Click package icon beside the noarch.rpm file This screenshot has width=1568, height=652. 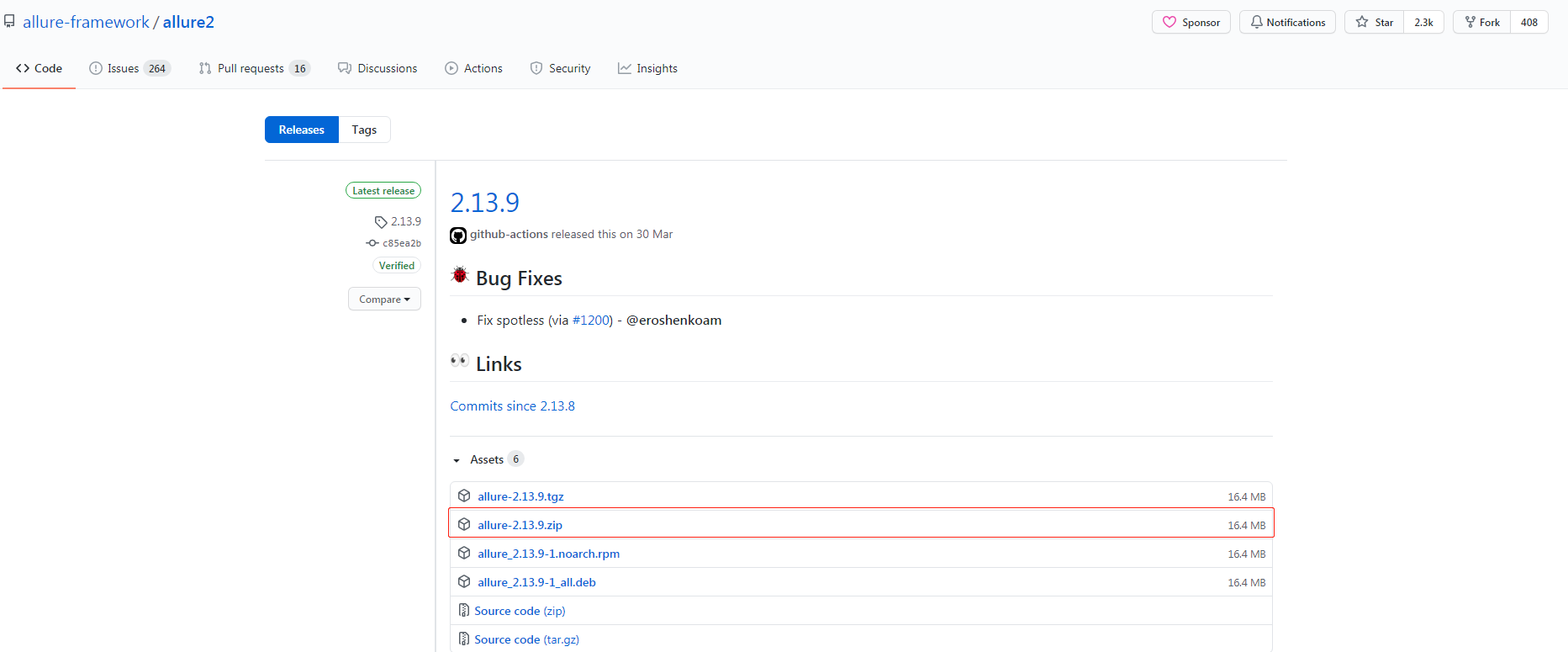point(464,554)
